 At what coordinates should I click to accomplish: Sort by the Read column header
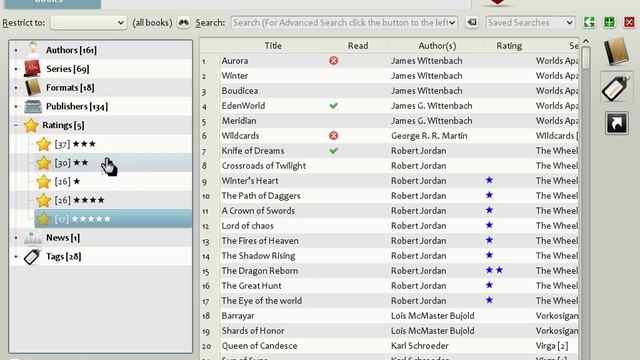coord(358,46)
